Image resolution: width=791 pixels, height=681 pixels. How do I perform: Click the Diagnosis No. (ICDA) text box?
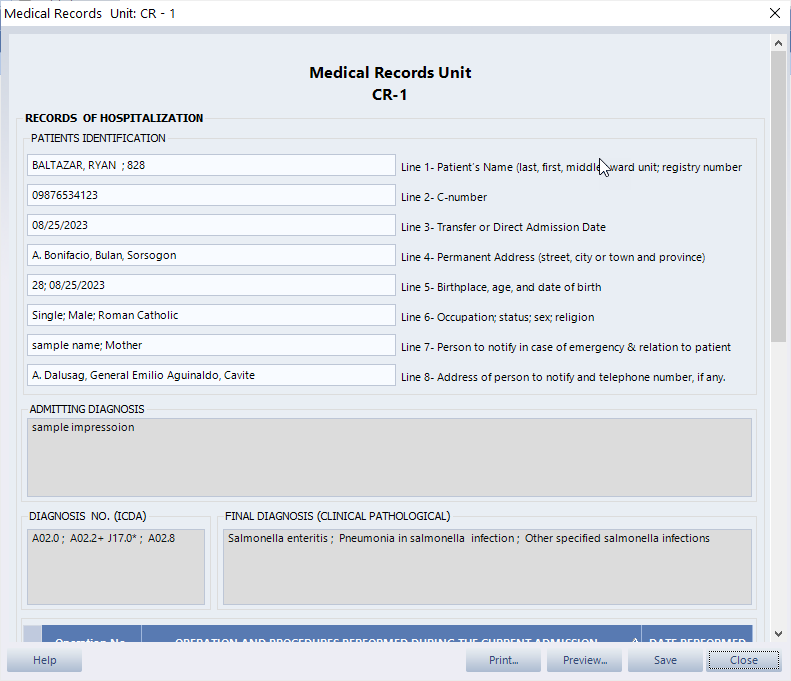(x=116, y=567)
